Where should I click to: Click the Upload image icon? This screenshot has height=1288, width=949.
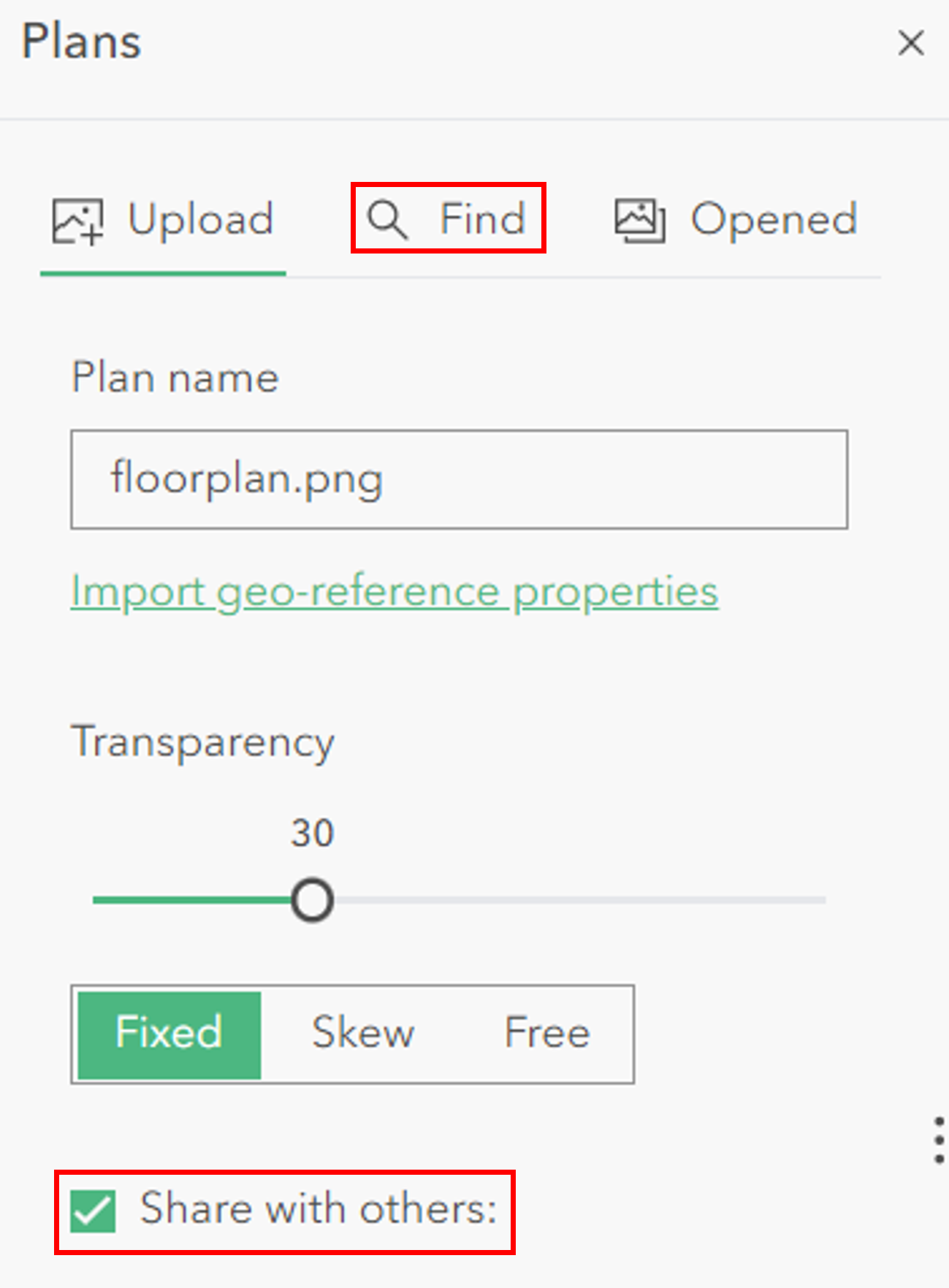pos(76,220)
